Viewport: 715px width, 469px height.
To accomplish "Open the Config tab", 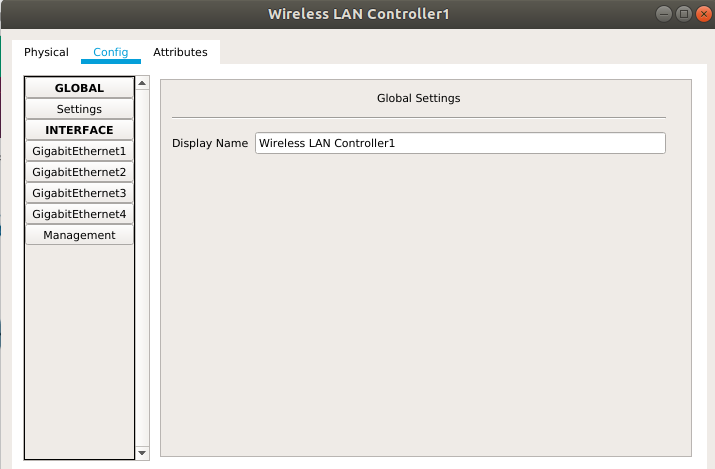I will point(111,52).
